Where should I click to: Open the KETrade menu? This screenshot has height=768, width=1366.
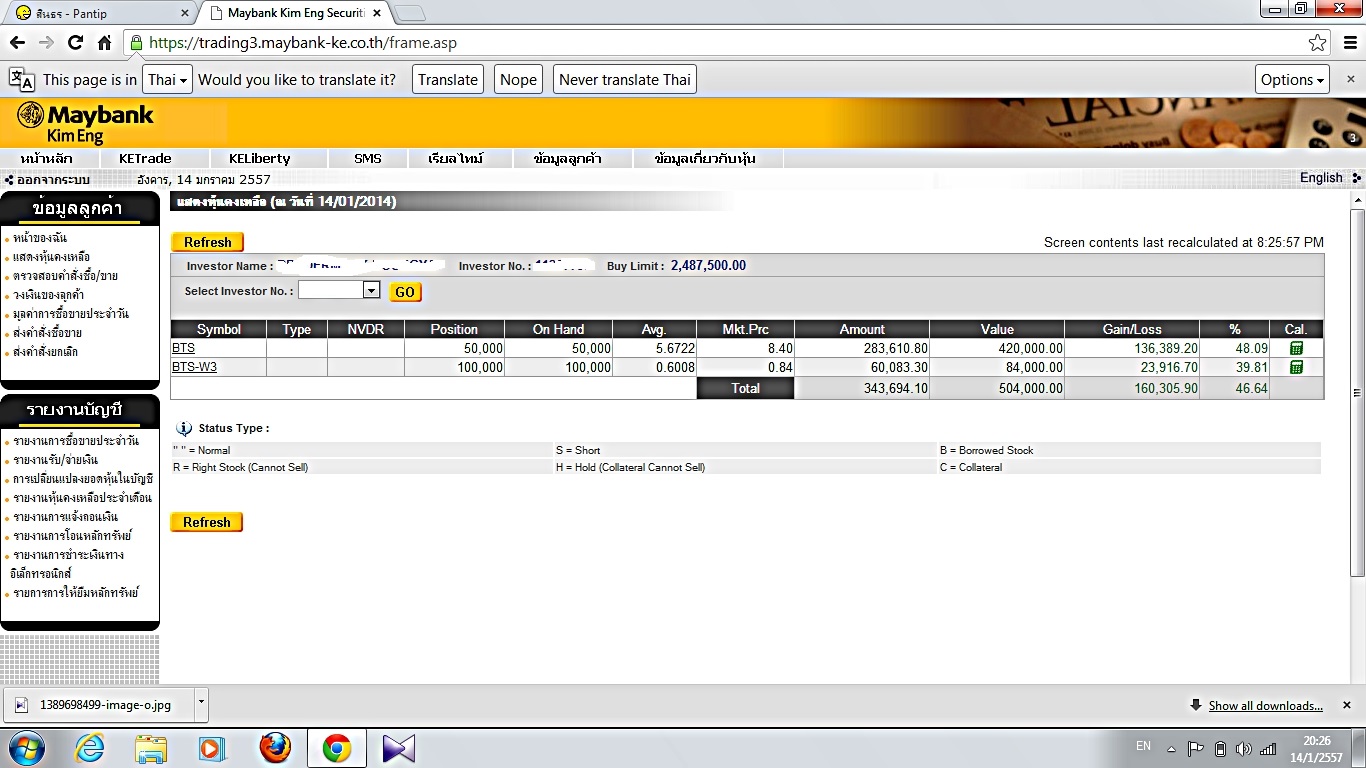click(x=145, y=158)
